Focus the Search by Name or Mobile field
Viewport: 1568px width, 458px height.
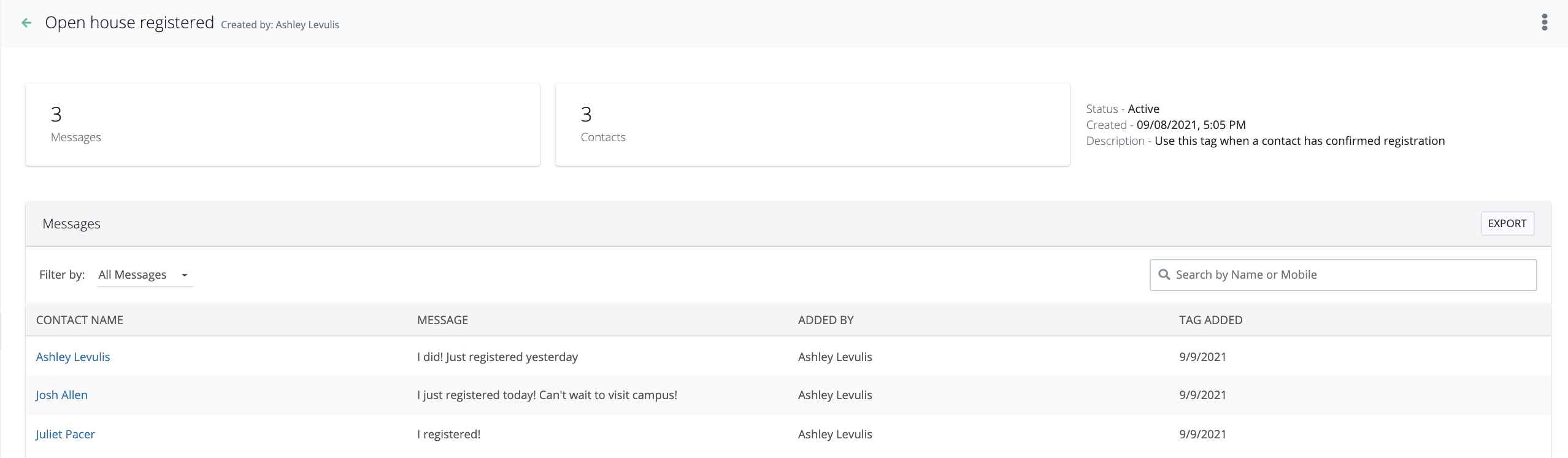1350,275
